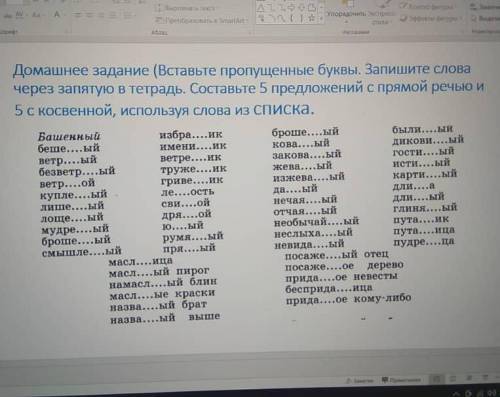This screenshot has height=397, width=500.
Task: Start slideshow from status bar icon
Action: 484,377
